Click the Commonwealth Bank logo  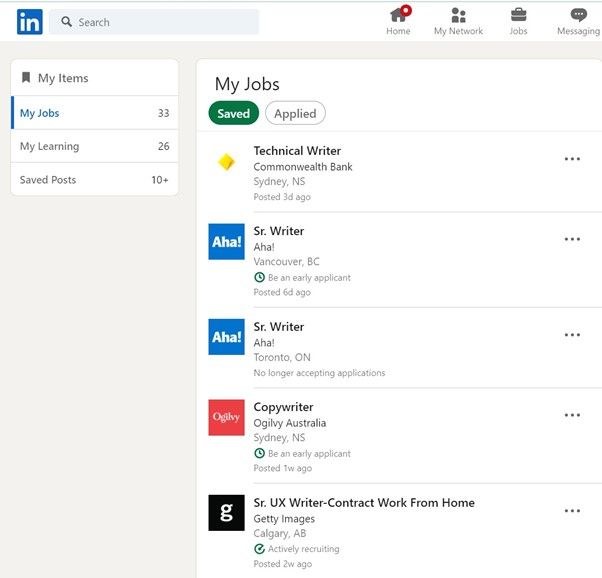tap(226, 162)
